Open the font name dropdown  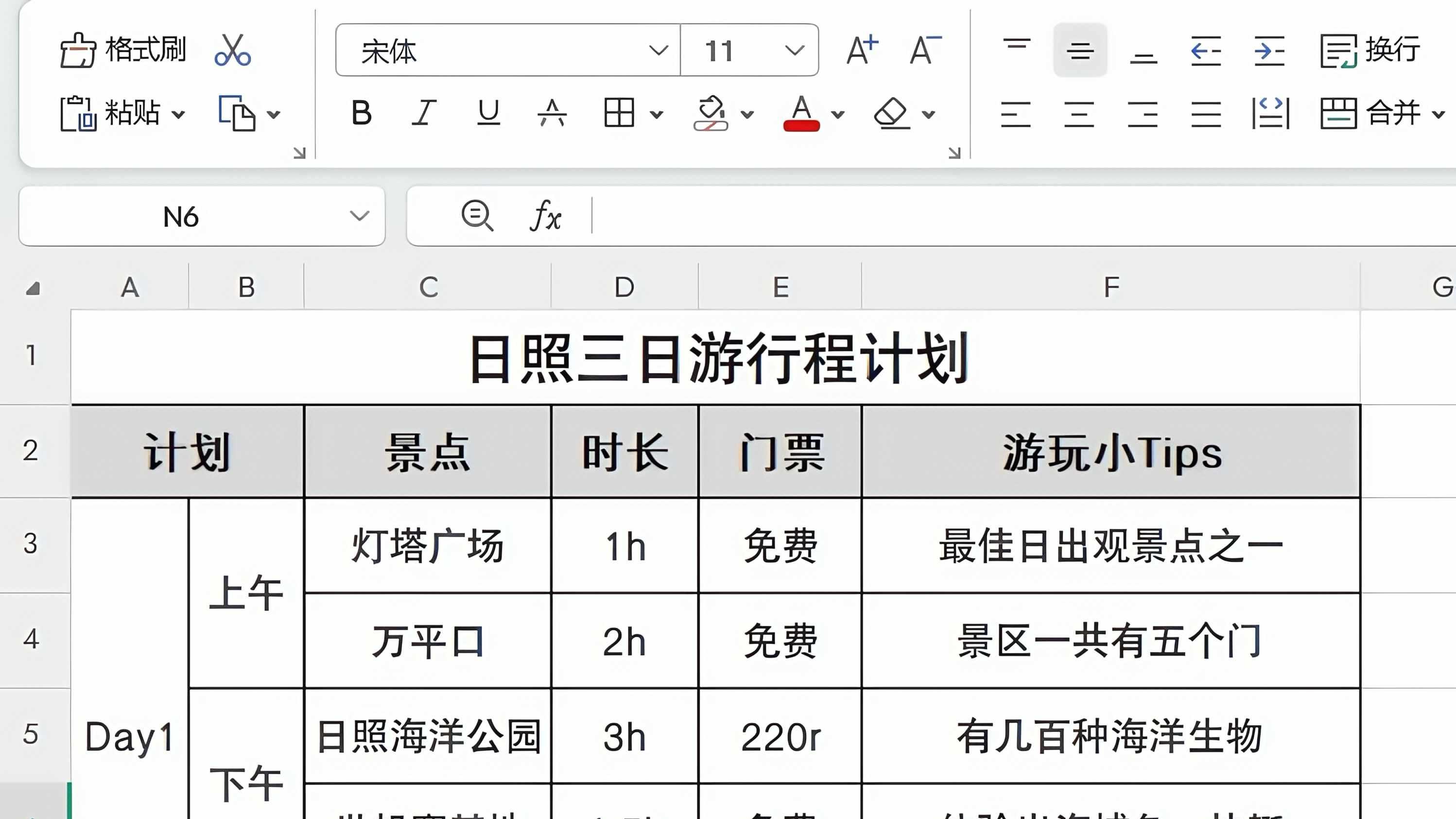pos(658,52)
